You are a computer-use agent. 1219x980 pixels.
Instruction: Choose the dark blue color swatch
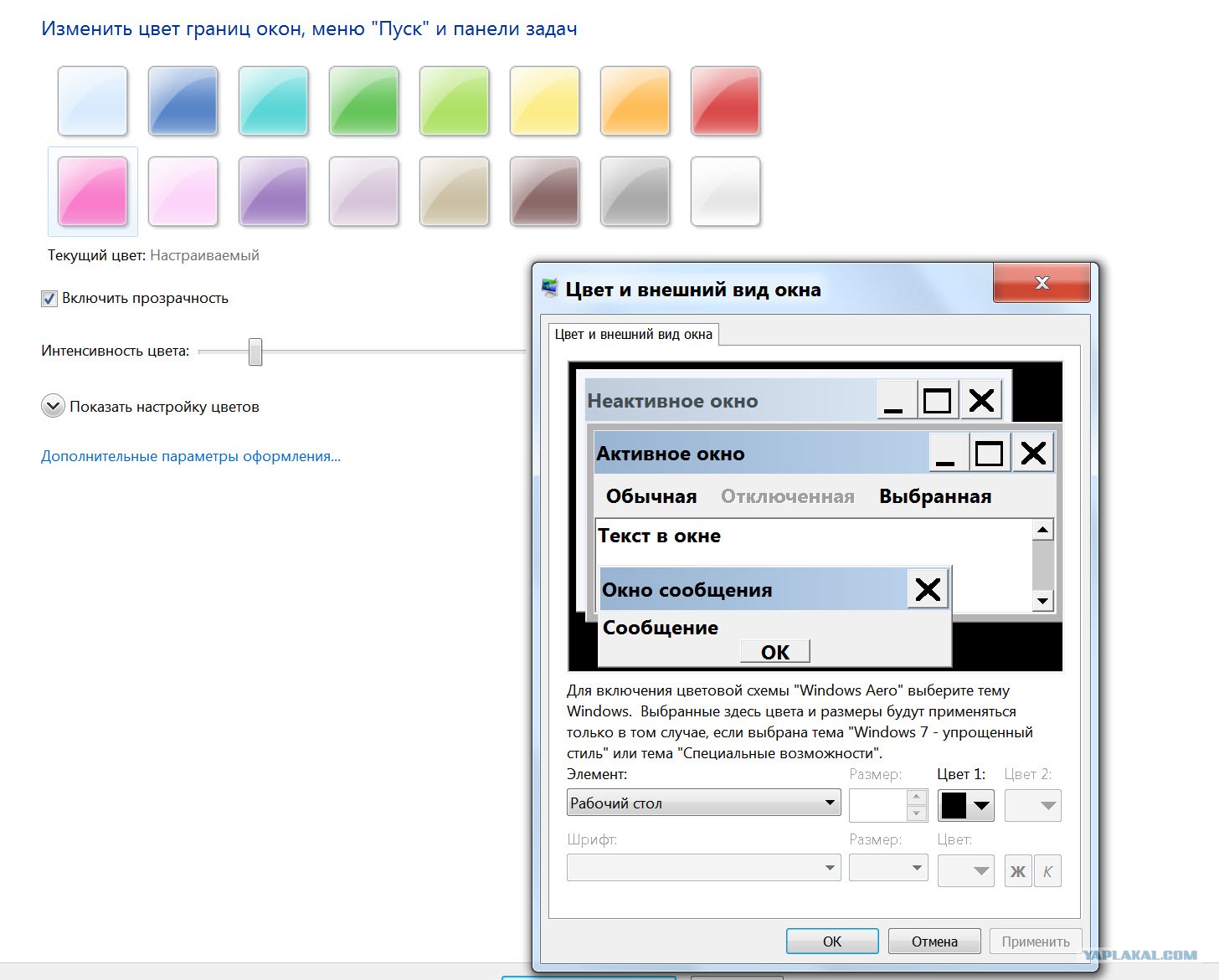pos(183,101)
